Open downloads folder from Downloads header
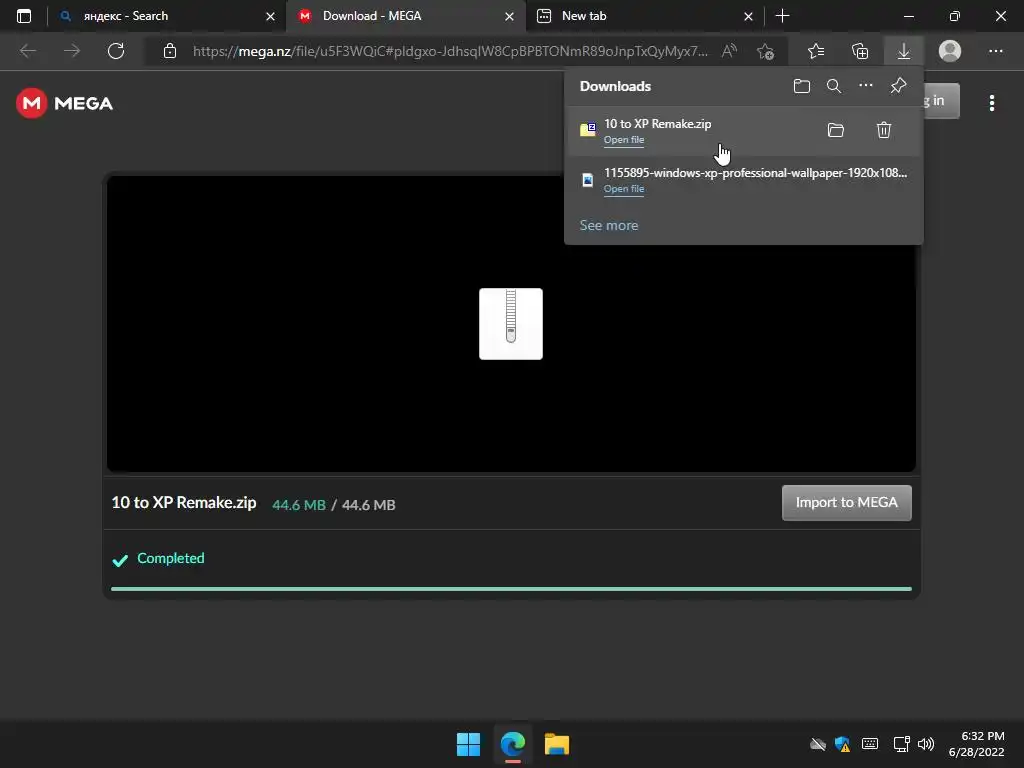The height and width of the screenshot is (768, 1024). (x=801, y=86)
